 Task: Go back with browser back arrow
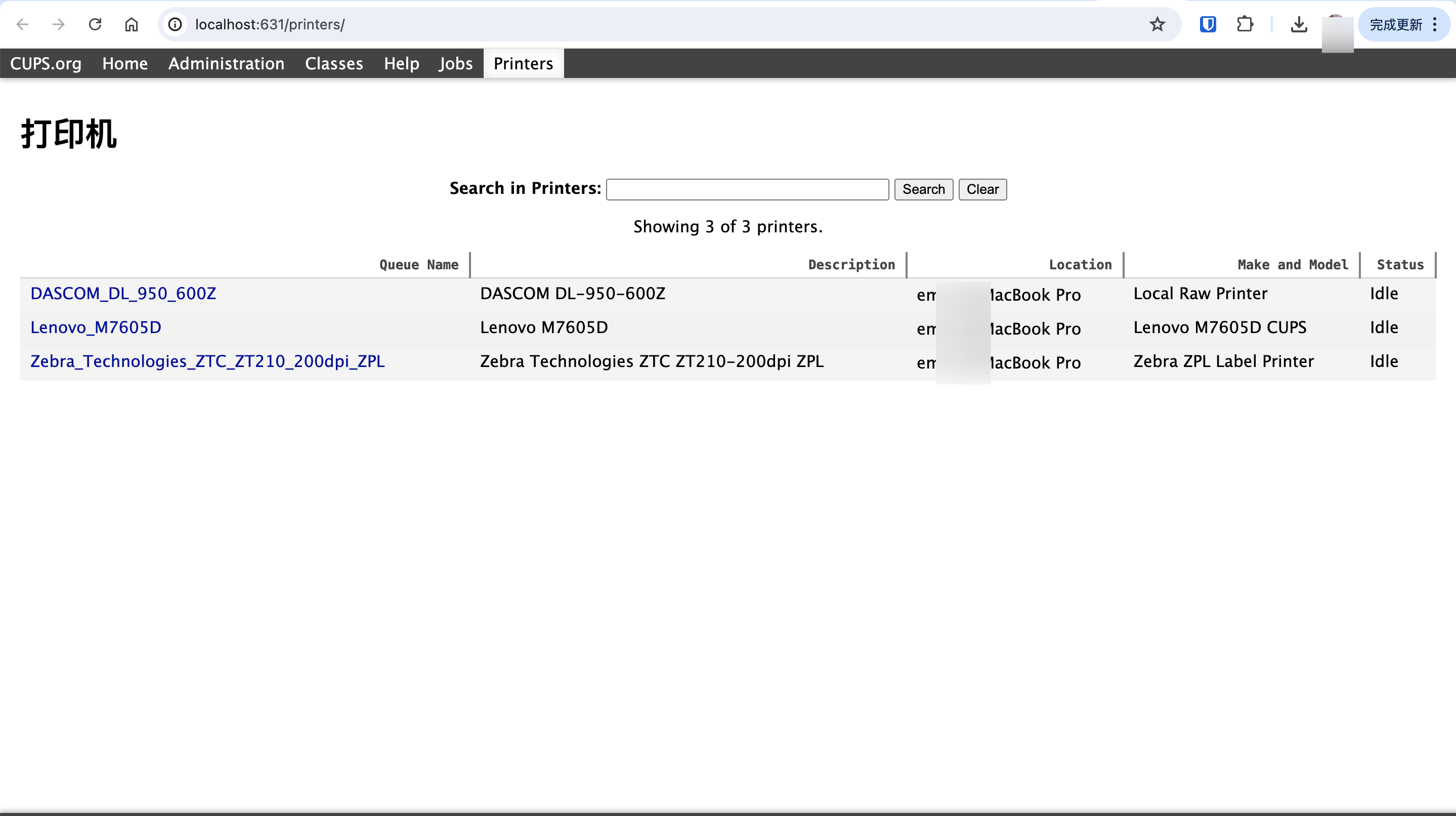point(23,24)
